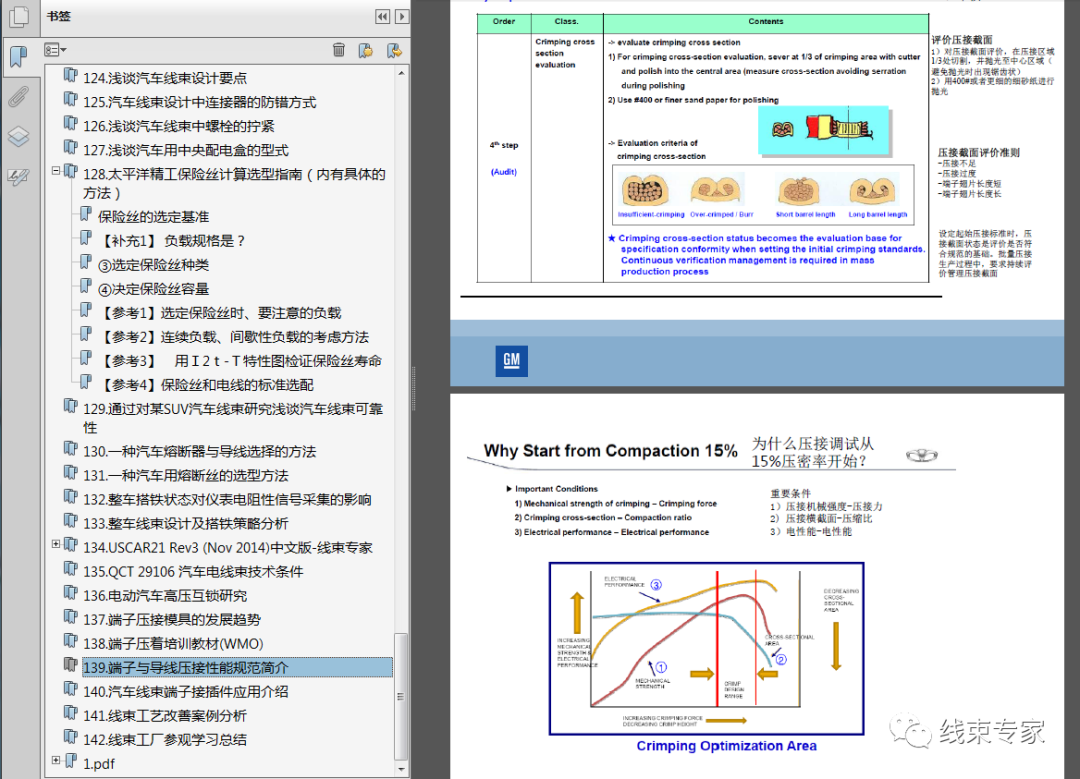Open the Signatures panel

click(18, 176)
